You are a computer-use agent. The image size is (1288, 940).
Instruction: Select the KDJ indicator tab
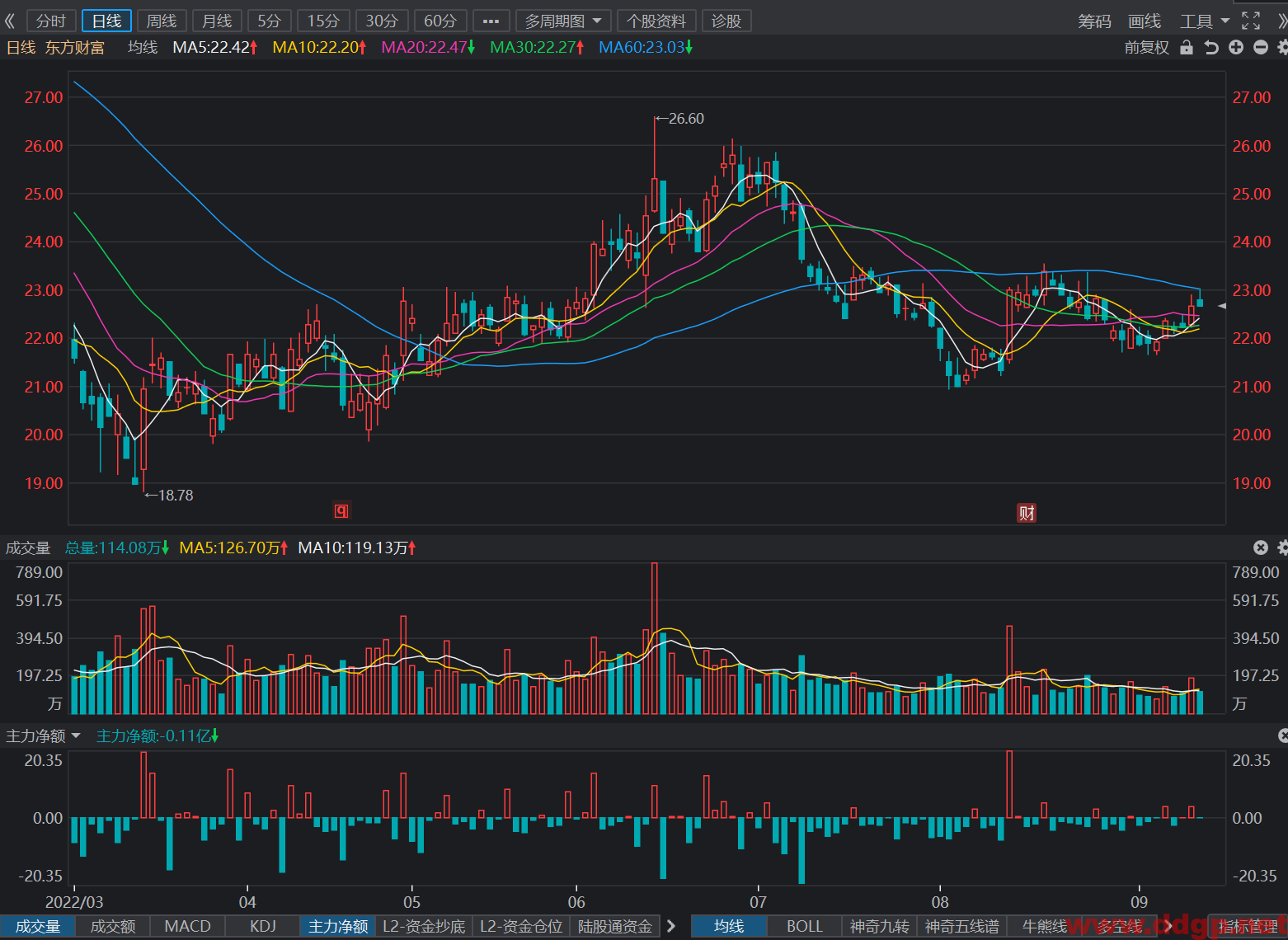click(x=263, y=927)
